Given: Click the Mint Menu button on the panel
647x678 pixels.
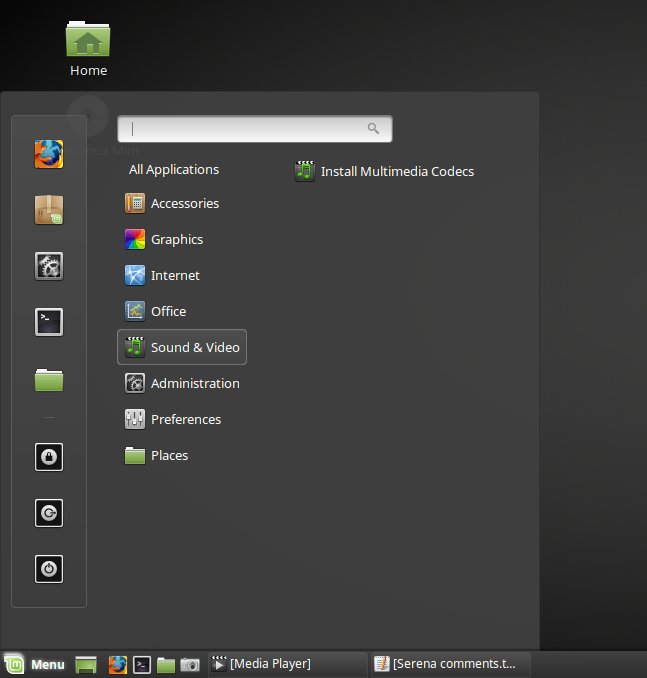Looking at the screenshot, I should [34, 664].
